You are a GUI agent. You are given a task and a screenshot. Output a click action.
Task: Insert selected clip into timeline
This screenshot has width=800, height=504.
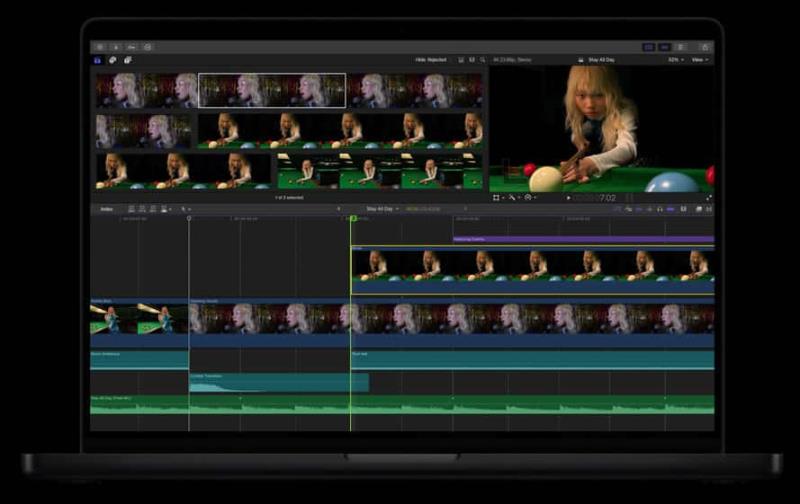(x=142, y=209)
